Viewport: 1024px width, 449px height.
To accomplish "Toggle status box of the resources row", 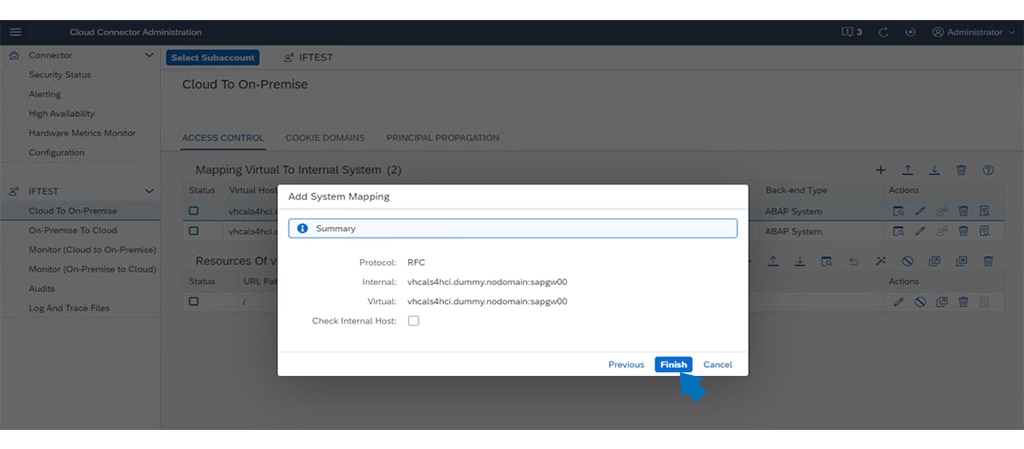I will point(194,301).
